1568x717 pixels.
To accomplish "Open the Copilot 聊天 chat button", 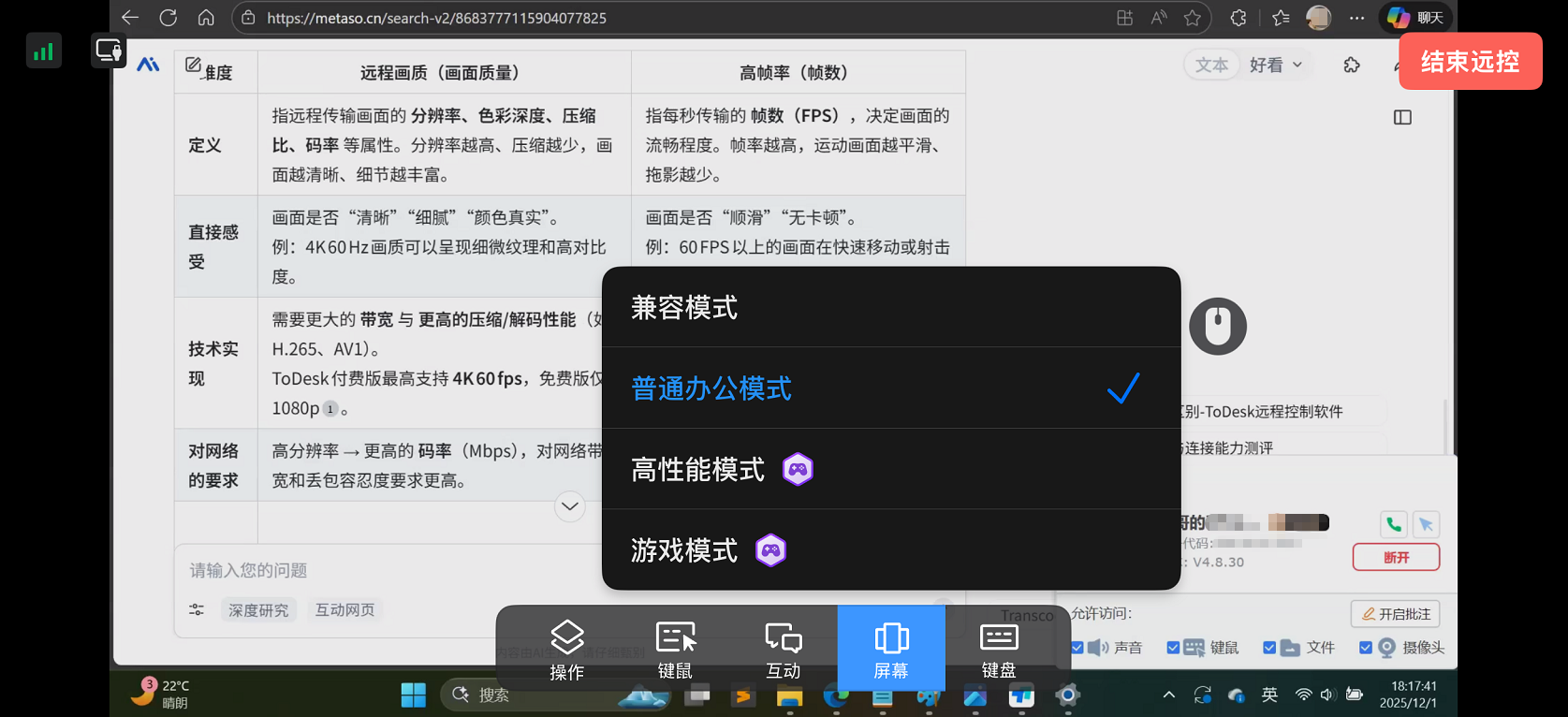I will coord(1416,18).
